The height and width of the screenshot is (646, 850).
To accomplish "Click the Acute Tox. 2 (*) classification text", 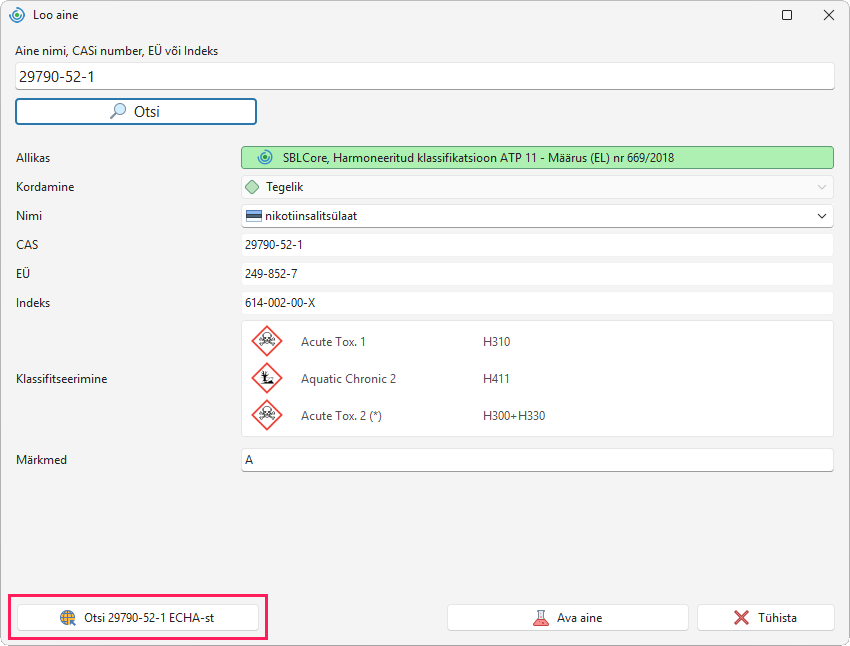I will tap(342, 416).
